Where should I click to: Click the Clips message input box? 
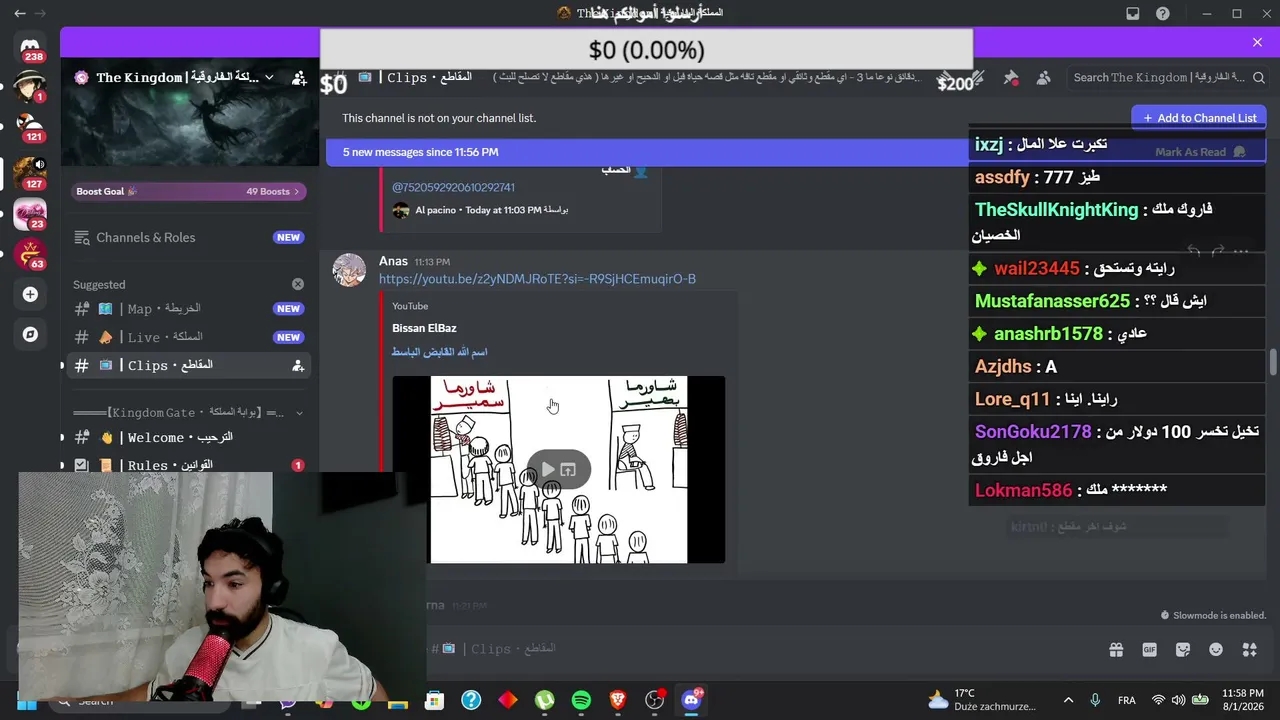coord(760,649)
